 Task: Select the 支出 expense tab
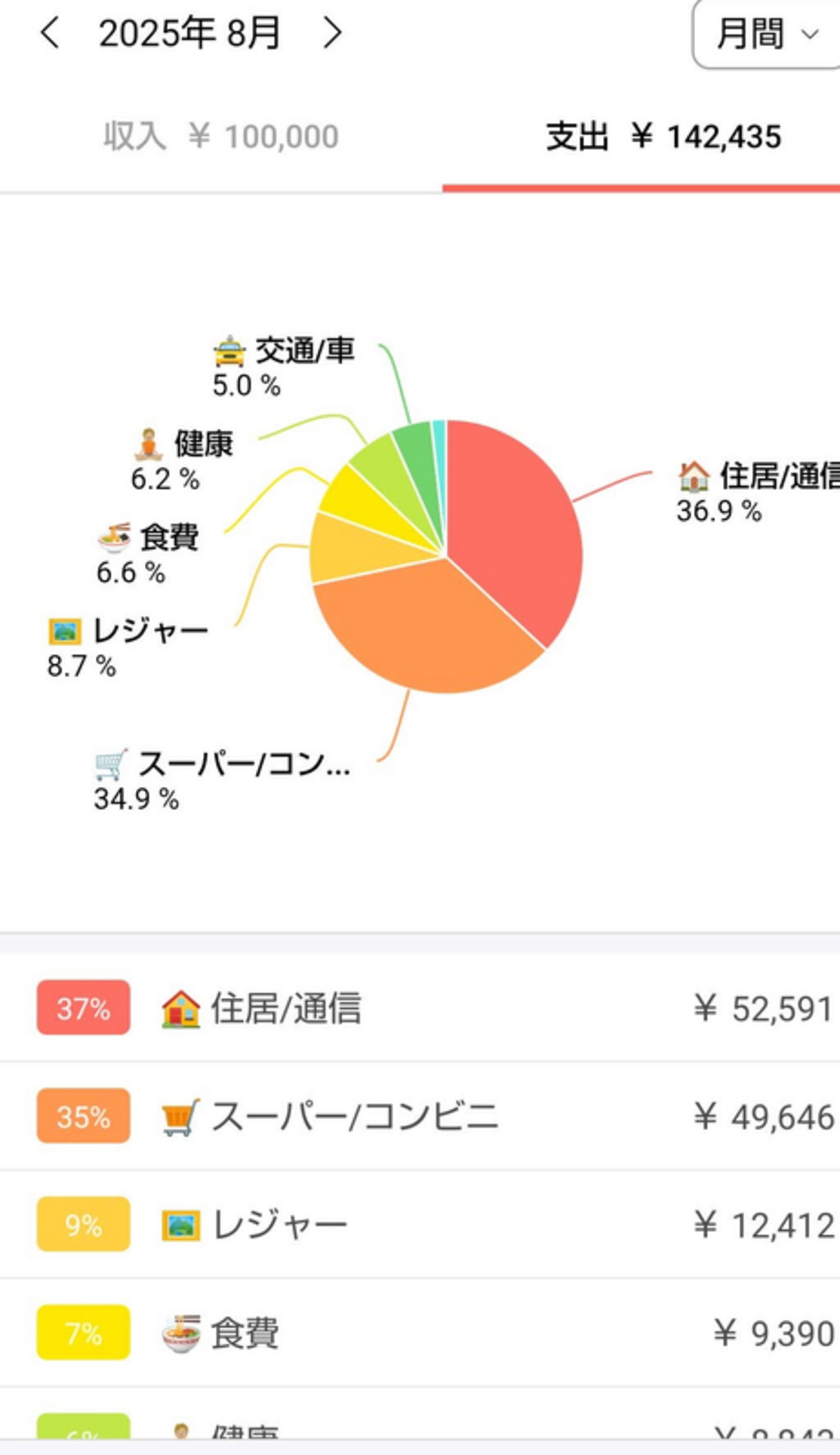tap(663, 137)
